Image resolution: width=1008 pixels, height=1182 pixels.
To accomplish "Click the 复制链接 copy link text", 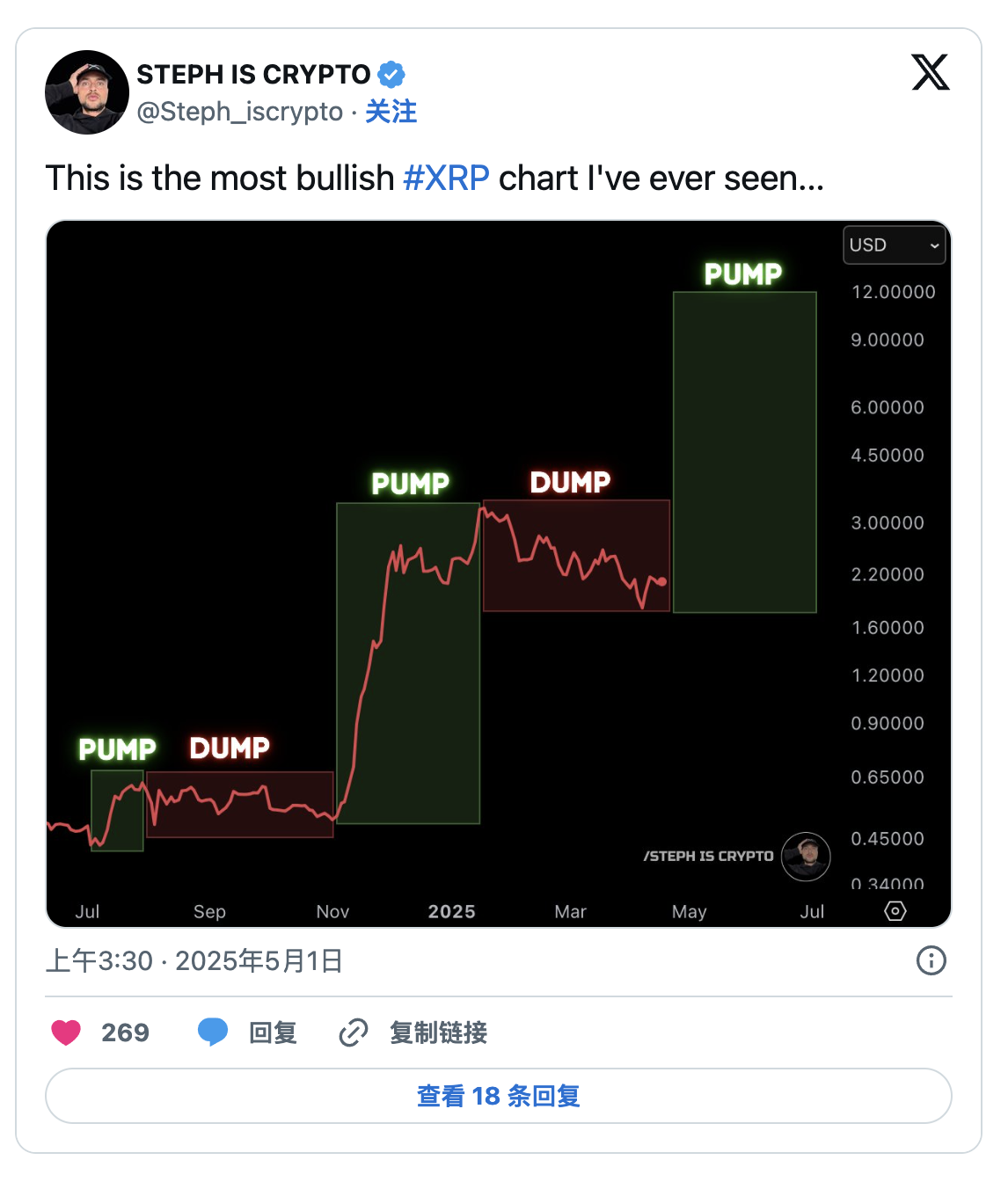I will tap(438, 1032).
